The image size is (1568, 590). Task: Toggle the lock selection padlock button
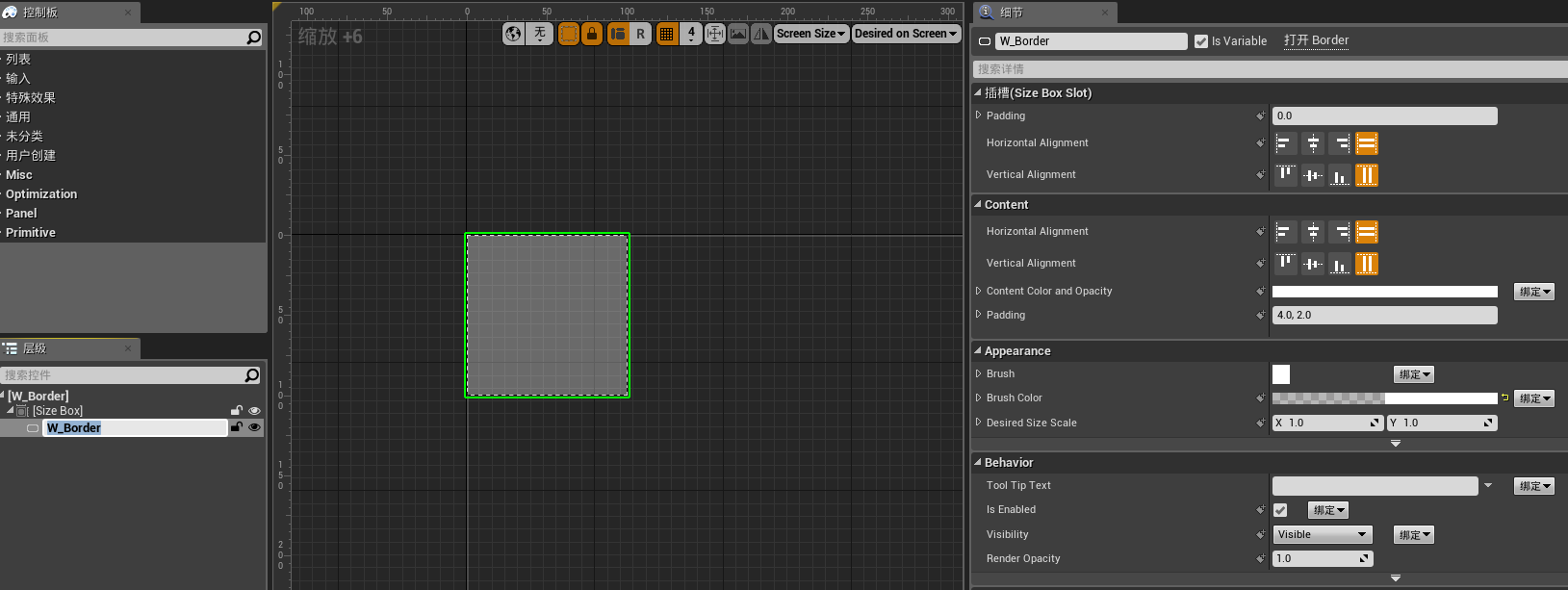pos(592,34)
